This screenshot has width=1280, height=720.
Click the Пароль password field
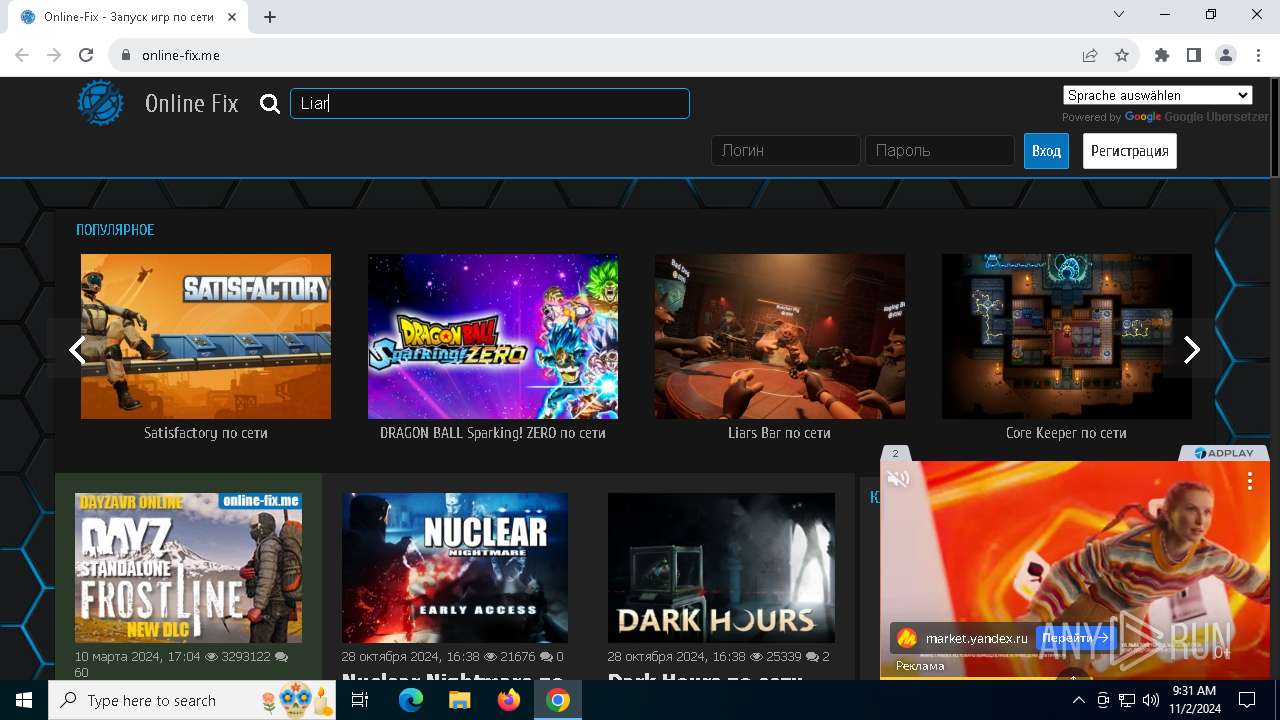940,150
